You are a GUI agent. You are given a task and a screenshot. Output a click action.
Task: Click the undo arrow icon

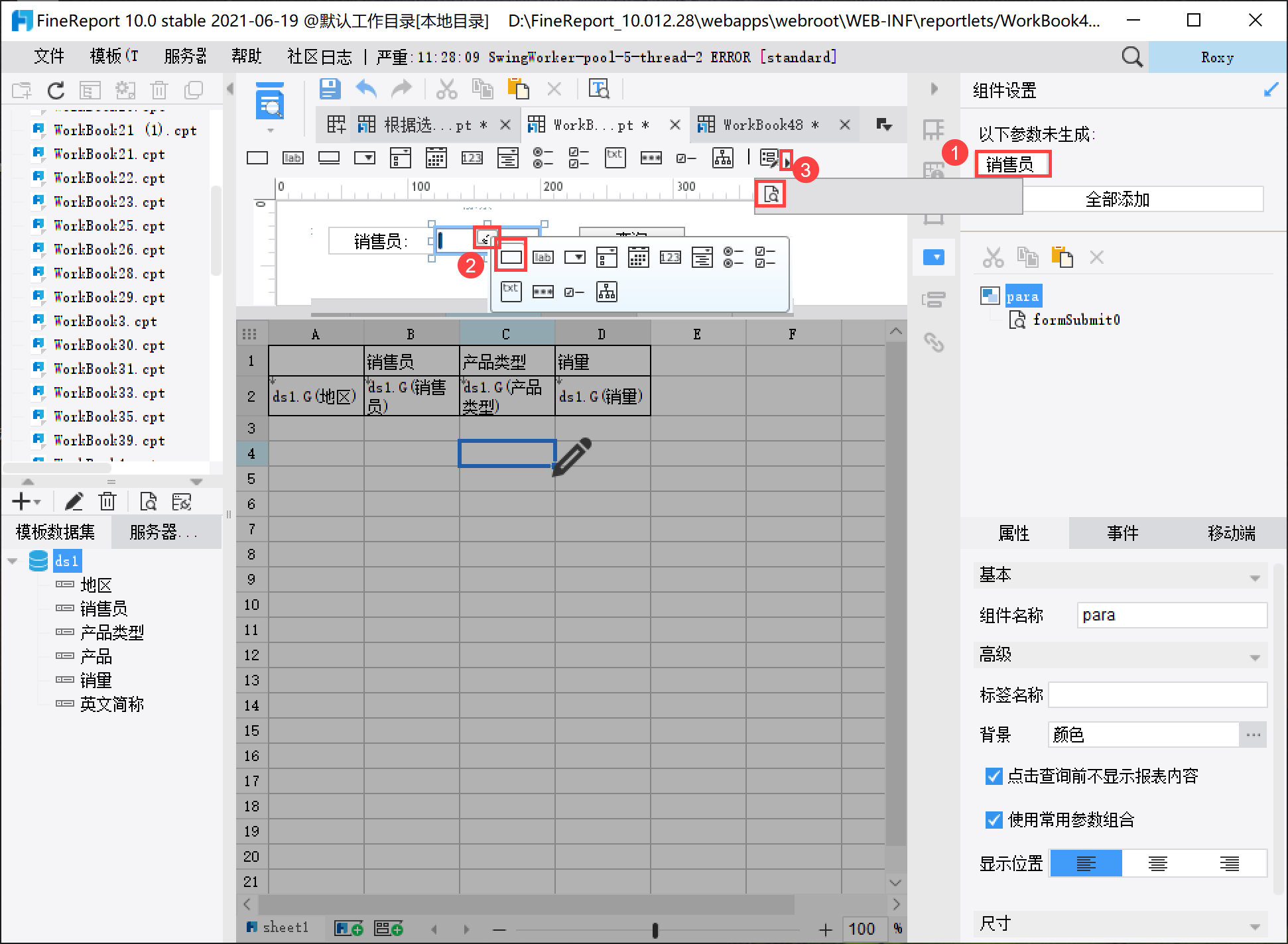(x=366, y=89)
